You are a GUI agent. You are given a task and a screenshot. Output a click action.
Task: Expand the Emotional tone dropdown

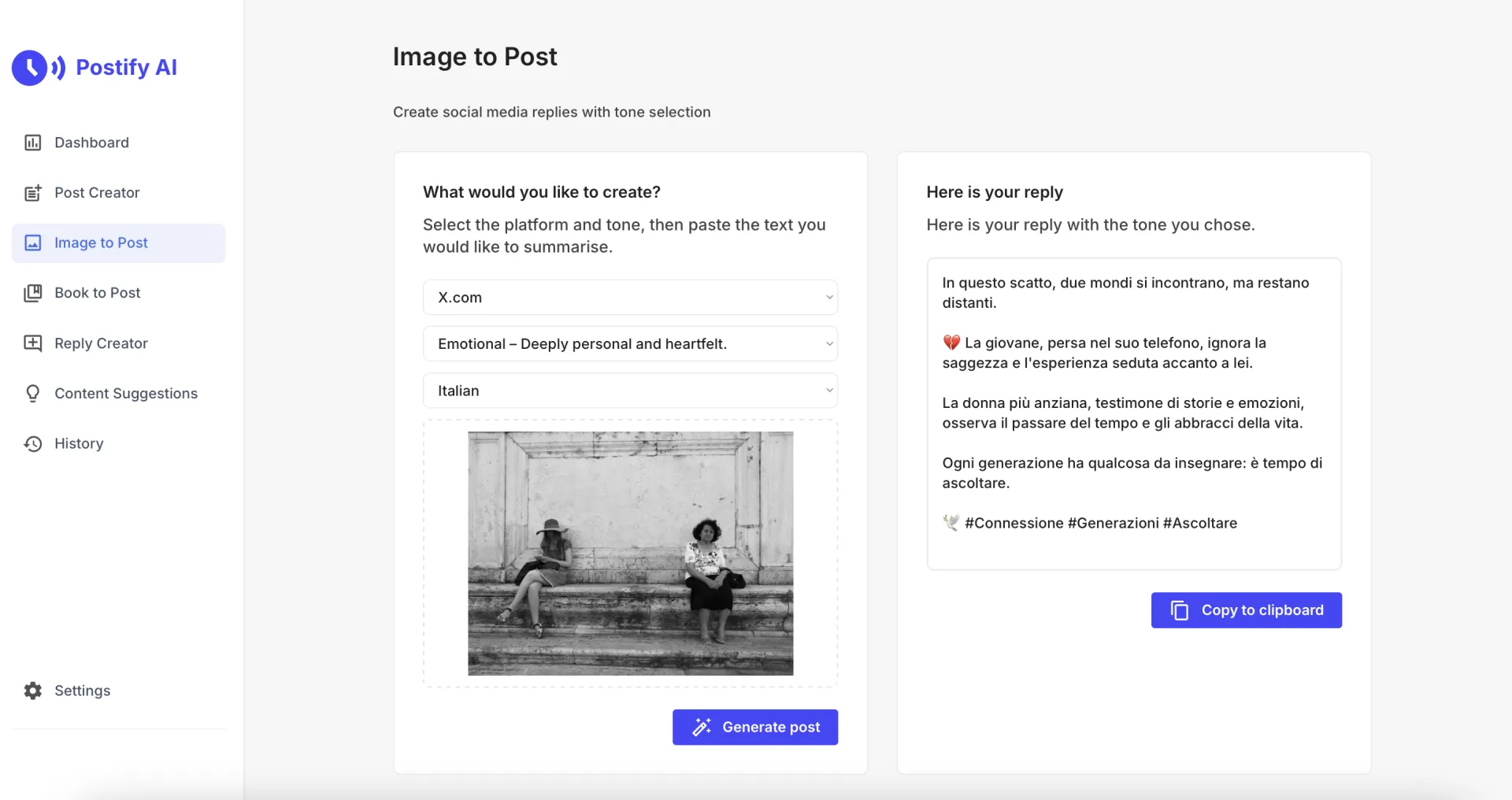click(x=630, y=344)
